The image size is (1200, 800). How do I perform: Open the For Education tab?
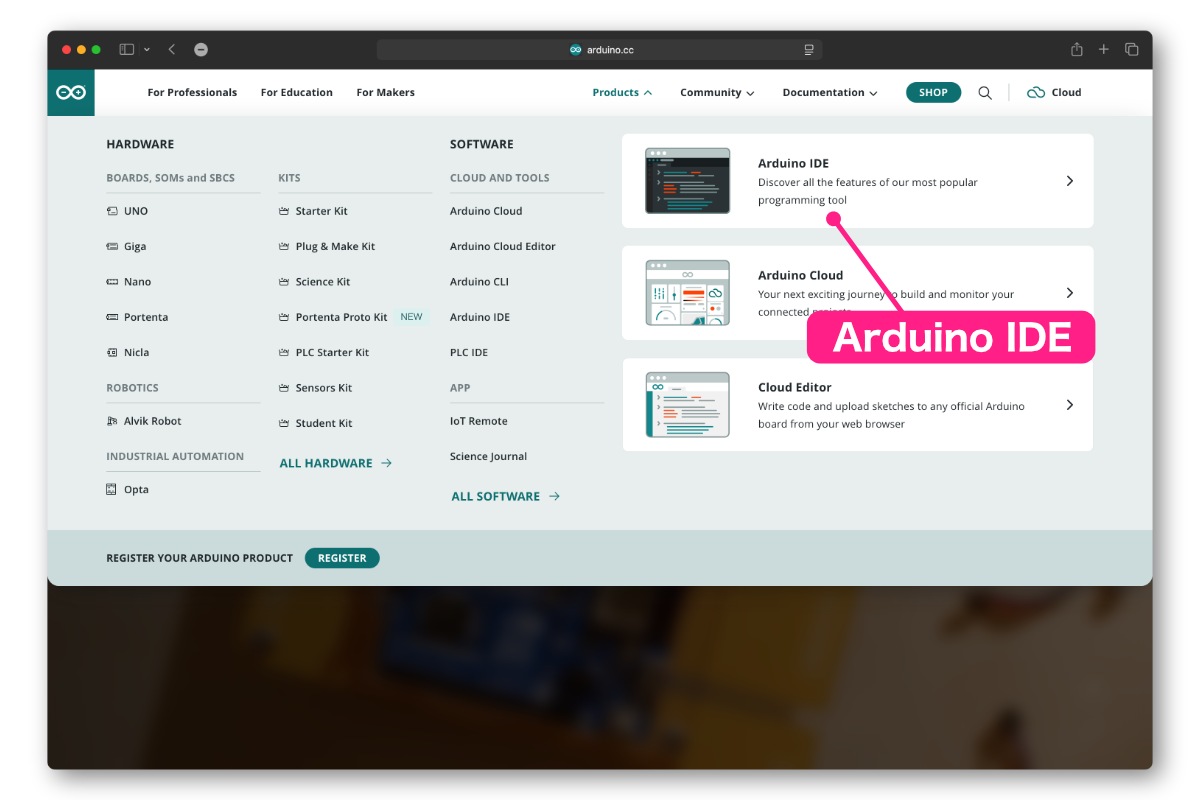pos(297,93)
